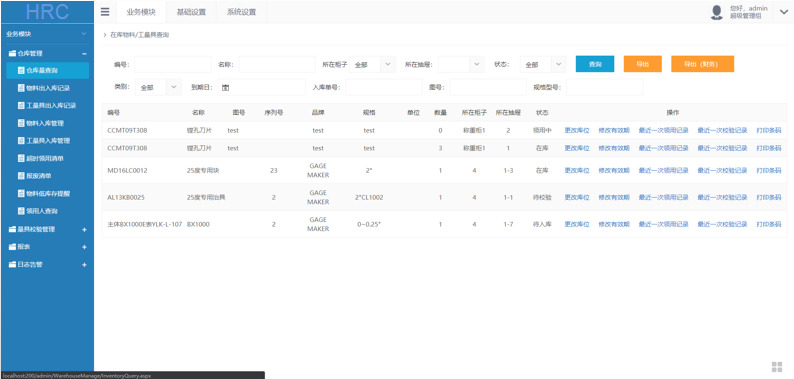Switch to the 业务模块 top tab
Viewport: 794px width, 379px height.
[141, 12]
